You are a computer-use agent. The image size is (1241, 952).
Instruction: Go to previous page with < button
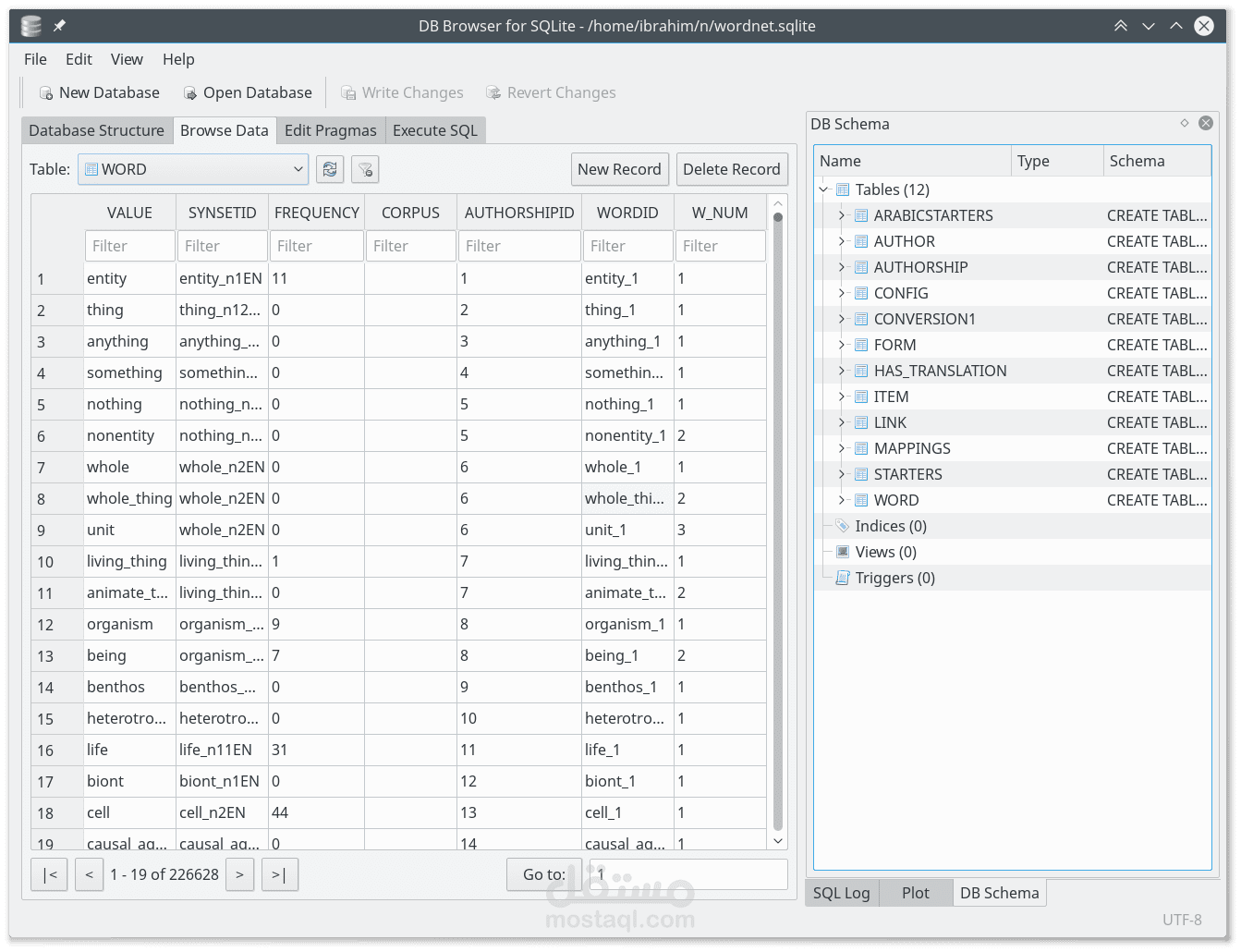(89, 874)
